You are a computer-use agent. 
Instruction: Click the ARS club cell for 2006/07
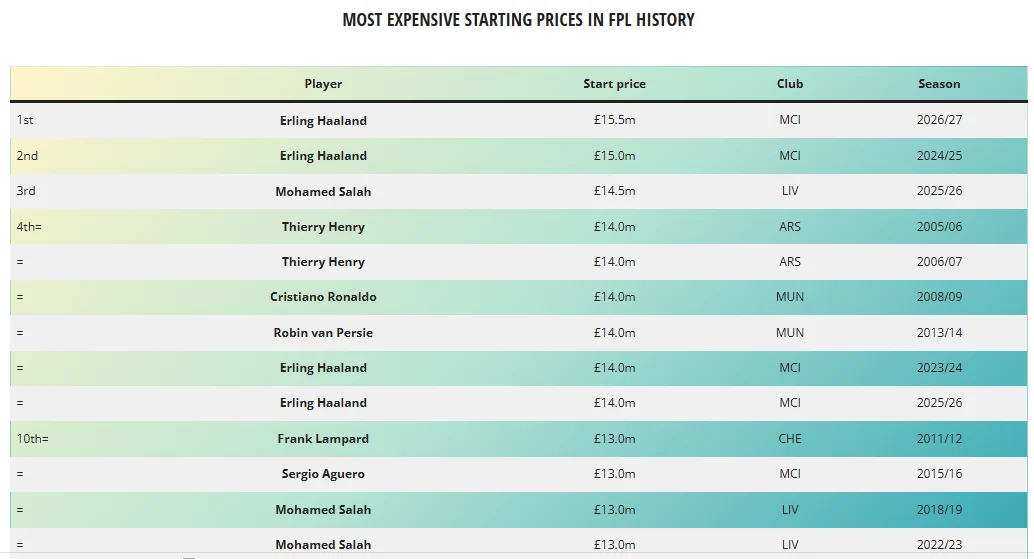pos(790,262)
